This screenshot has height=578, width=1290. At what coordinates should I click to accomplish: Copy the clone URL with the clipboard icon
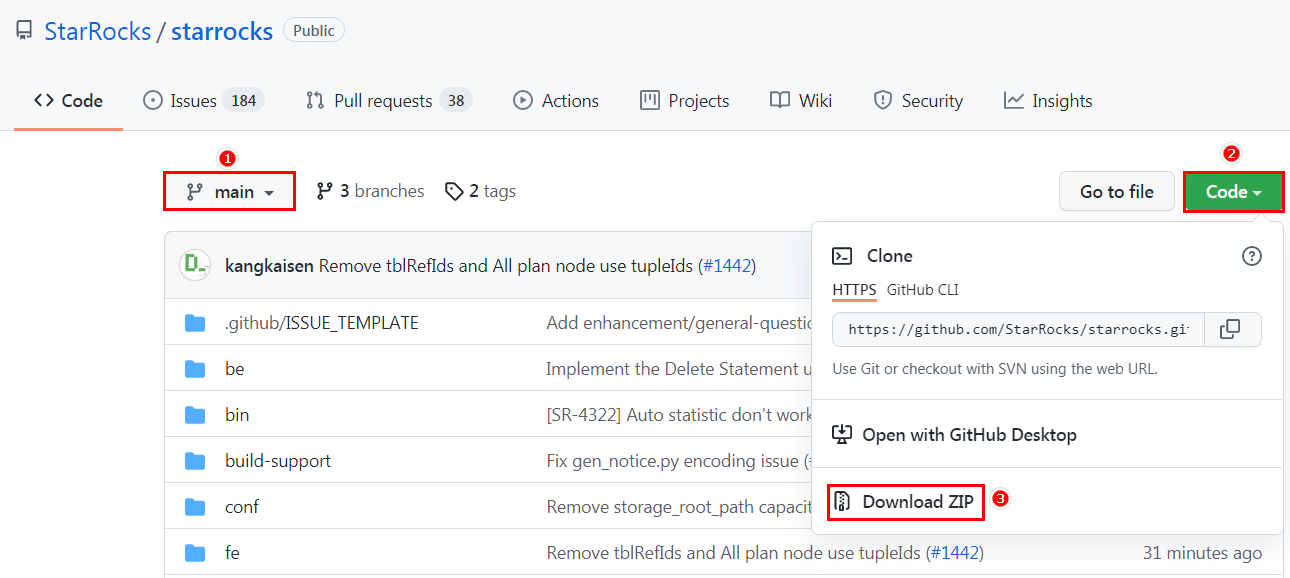tap(1232, 329)
